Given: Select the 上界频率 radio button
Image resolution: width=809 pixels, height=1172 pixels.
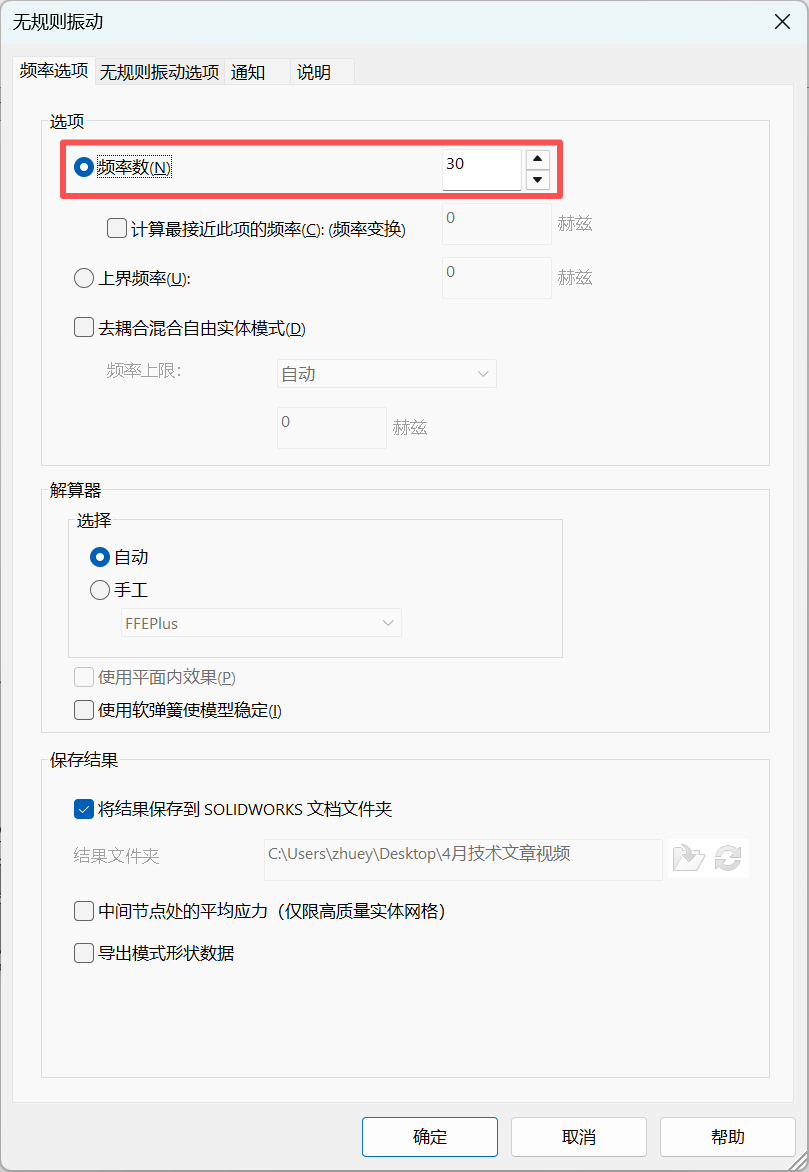Looking at the screenshot, I should coord(84,279).
